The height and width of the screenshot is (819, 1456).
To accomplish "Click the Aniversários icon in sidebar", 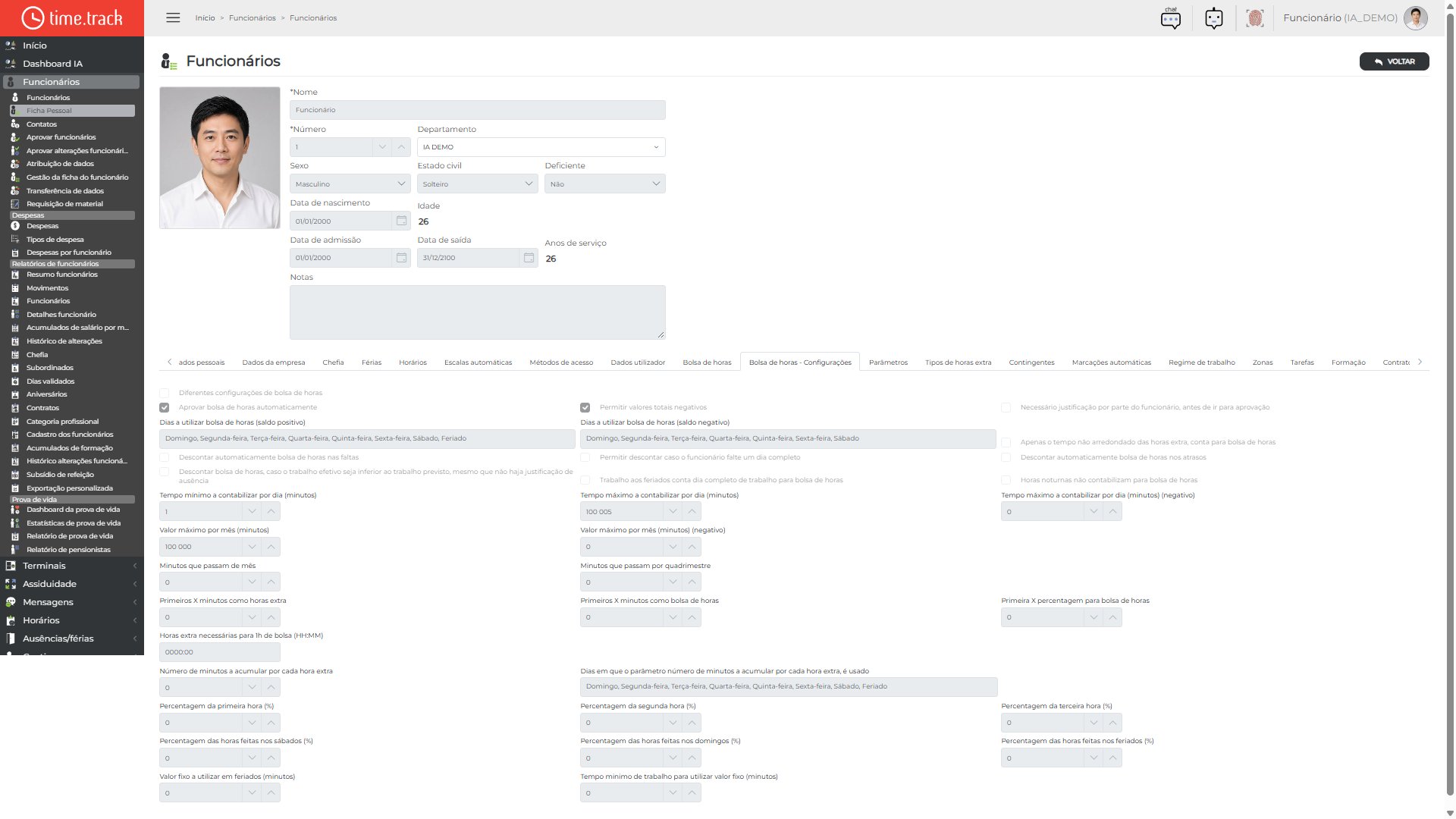I will pos(15,394).
